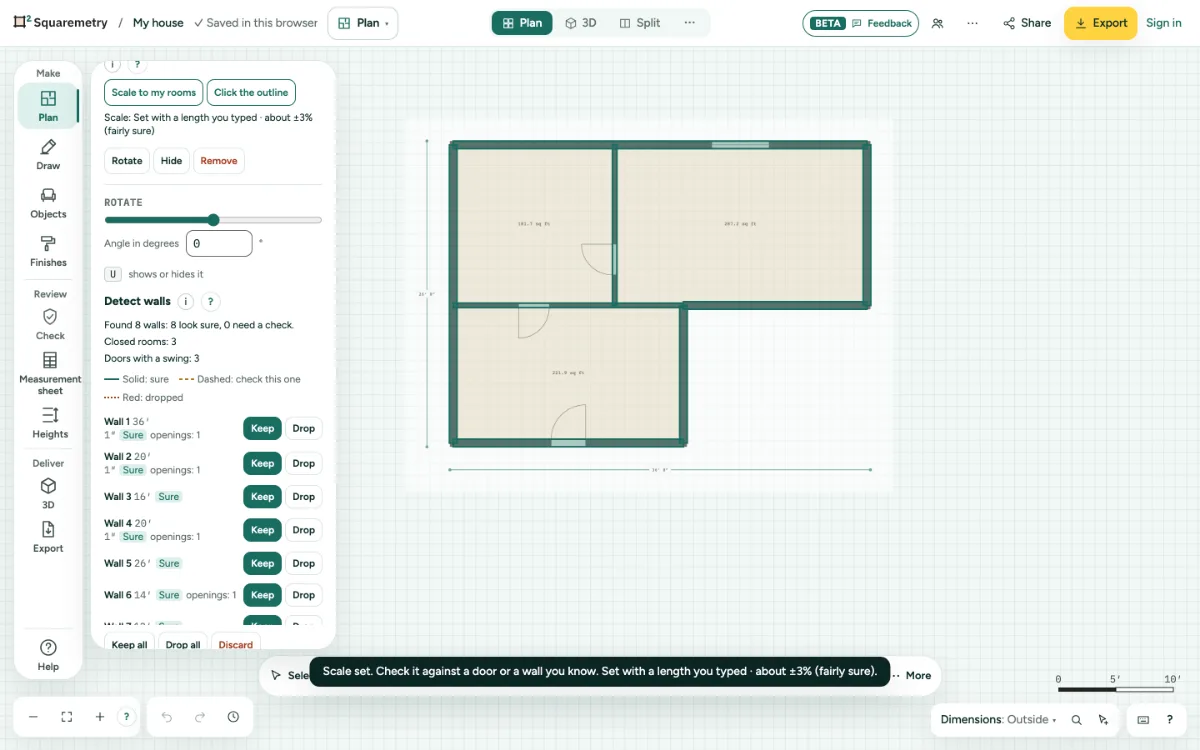This screenshot has width=1200, height=750.
Task: Click the yellow Export button
Action: tap(1100, 23)
